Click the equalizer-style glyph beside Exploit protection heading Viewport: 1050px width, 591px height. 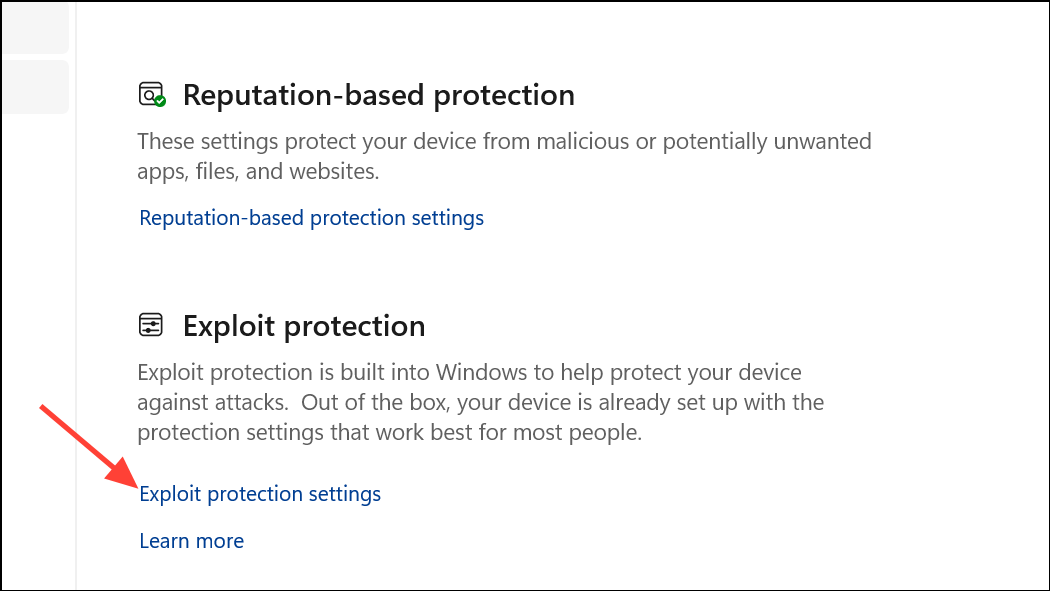click(x=150, y=325)
